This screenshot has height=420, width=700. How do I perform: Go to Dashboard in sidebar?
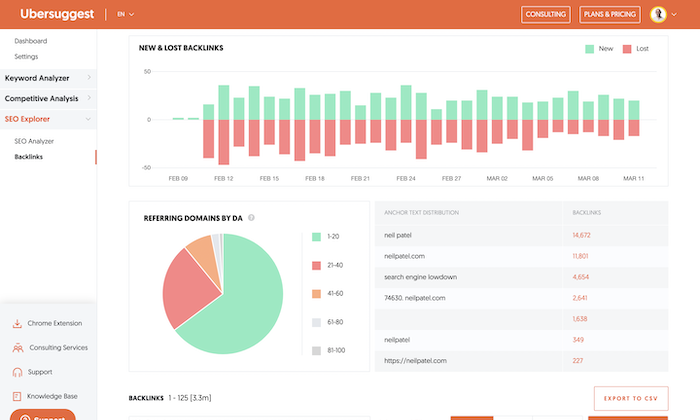pyautogui.click(x=30, y=41)
